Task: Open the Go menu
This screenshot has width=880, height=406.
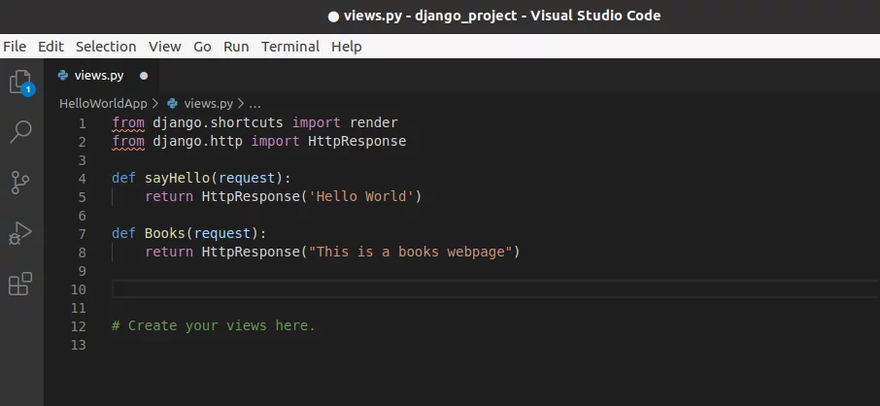Action: 202,47
